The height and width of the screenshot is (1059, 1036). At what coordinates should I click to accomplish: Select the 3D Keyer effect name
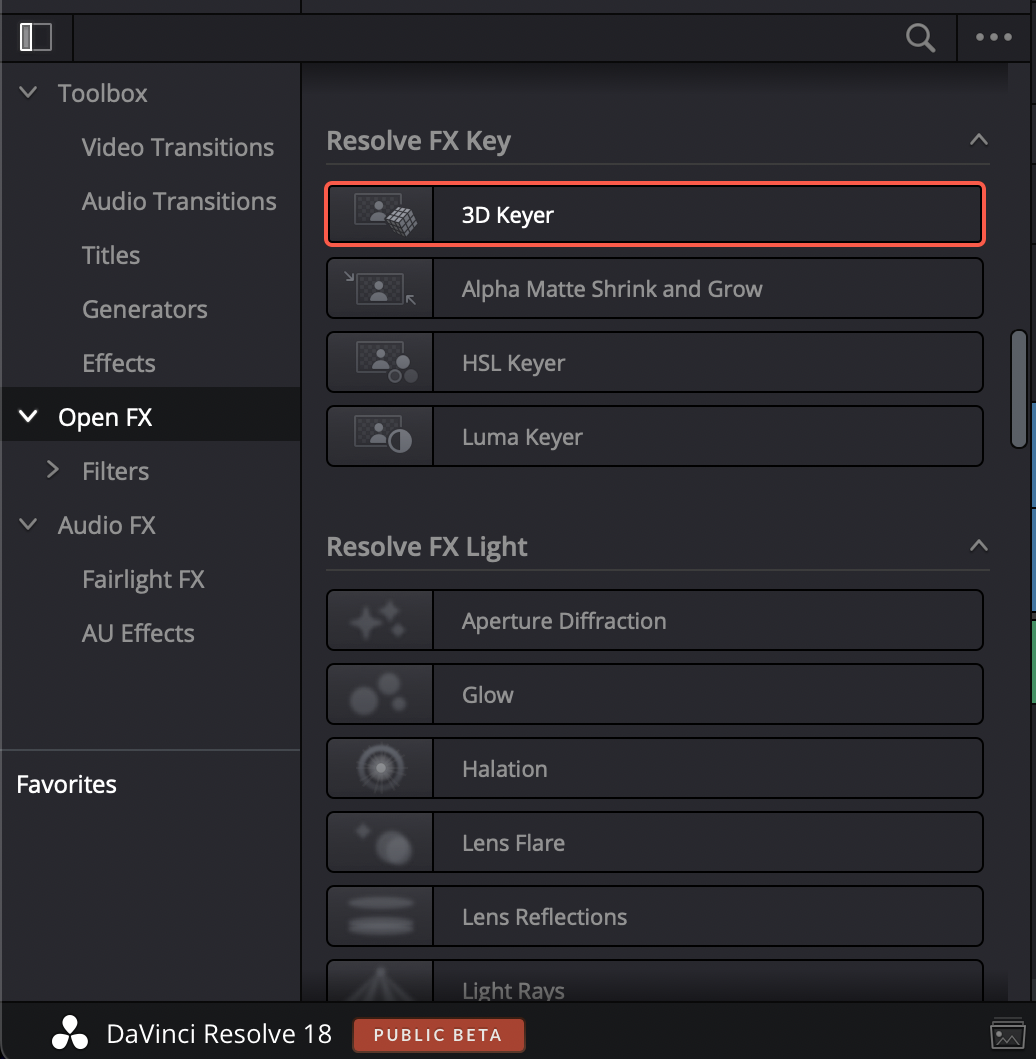tap(508, 215)
